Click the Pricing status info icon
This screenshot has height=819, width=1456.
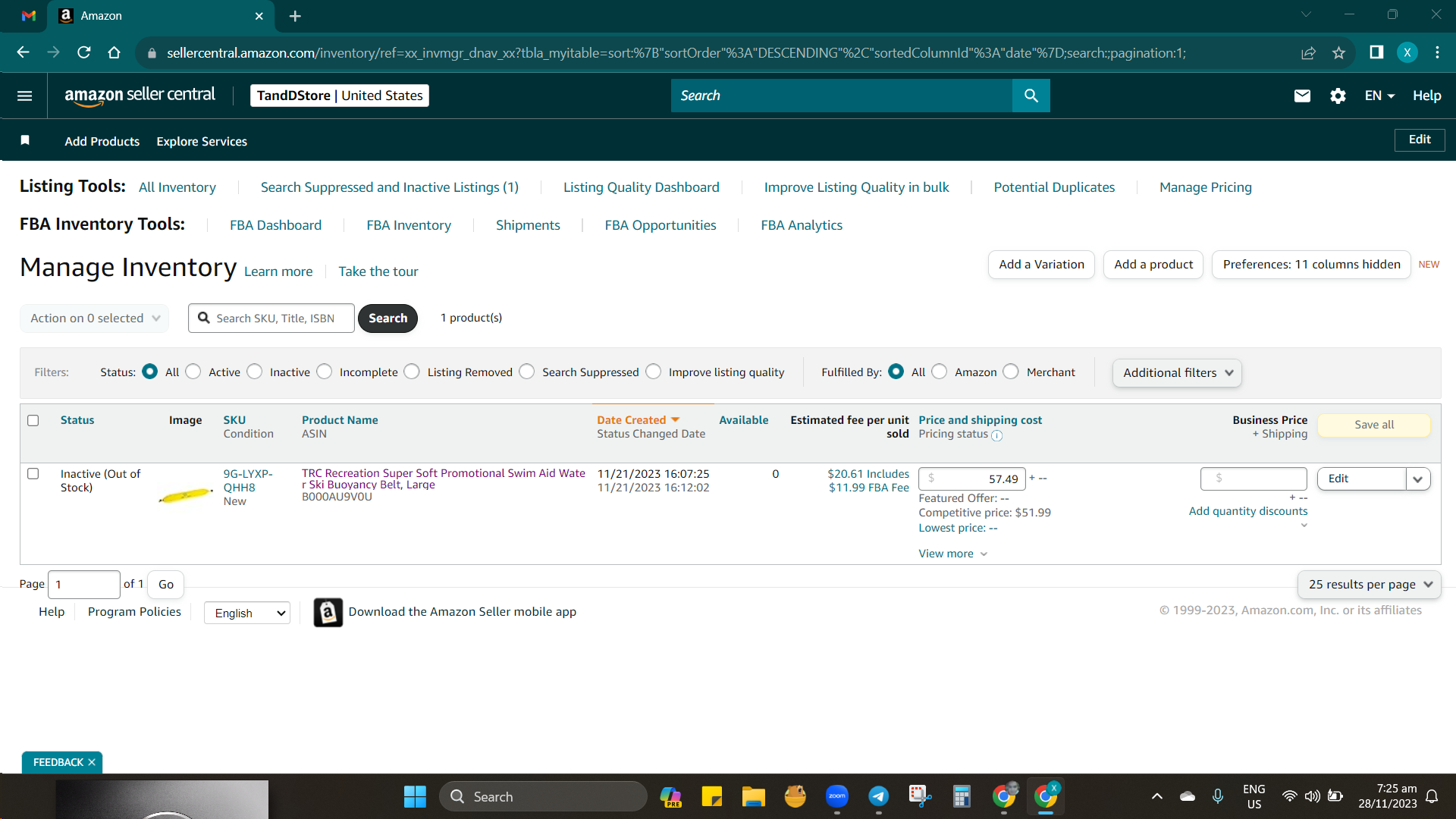click(x=997, y=435)
